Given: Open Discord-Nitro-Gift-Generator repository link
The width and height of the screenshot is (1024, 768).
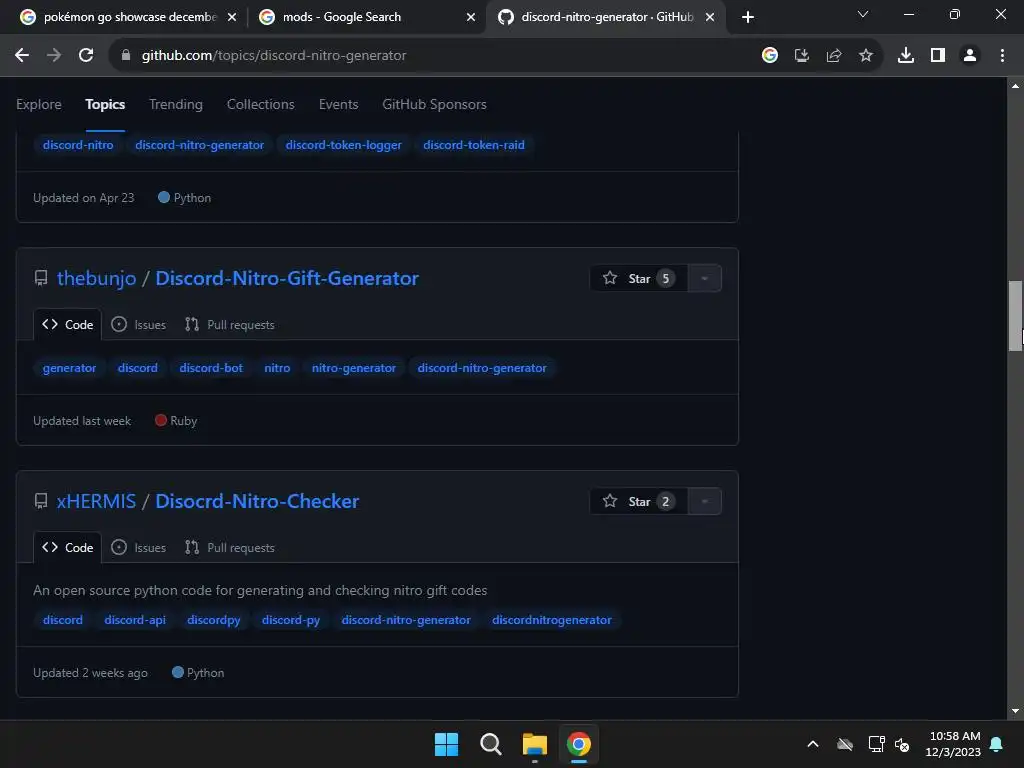Looking at the screenshot, I should click(287, 278).
